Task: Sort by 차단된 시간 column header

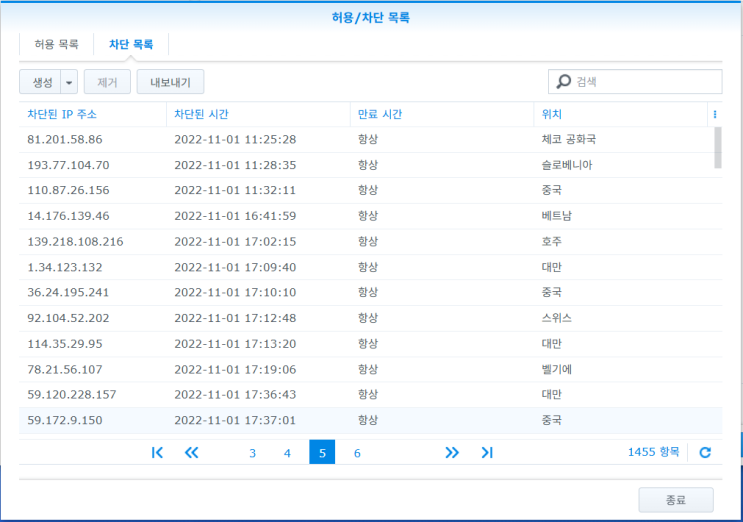Action: [258, 114]
